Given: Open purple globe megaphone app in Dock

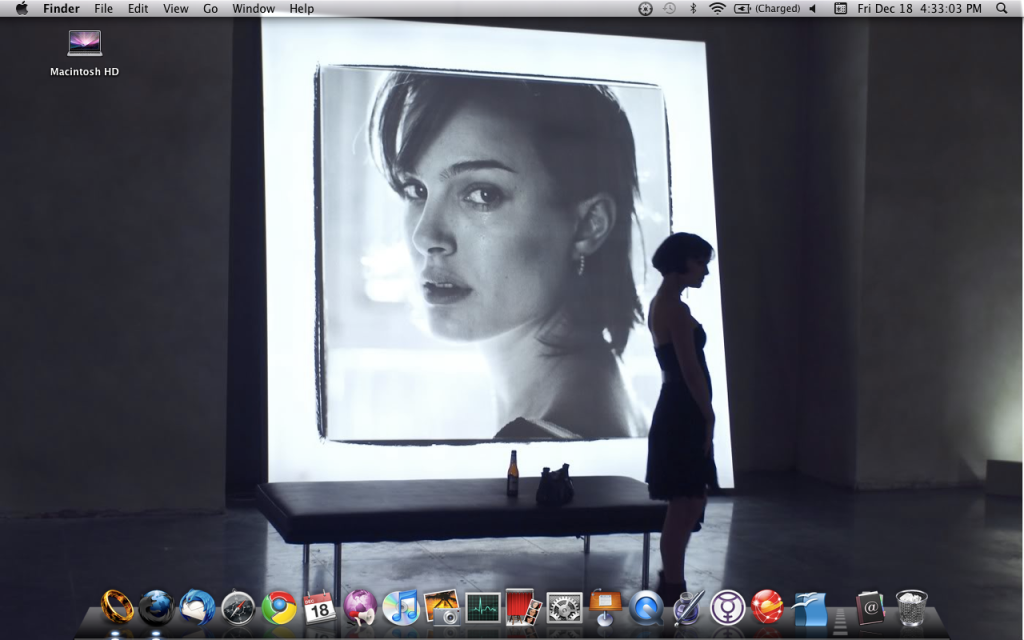Looking at the screenshot, I should pyautogui.click(x=360, y=607).
